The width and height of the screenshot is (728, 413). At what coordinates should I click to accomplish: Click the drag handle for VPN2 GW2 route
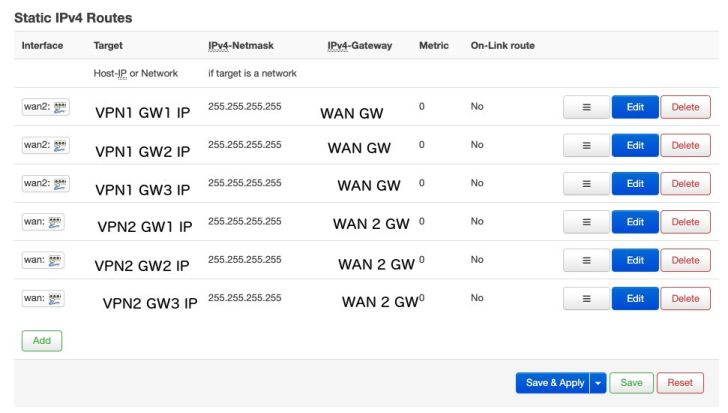585,260
